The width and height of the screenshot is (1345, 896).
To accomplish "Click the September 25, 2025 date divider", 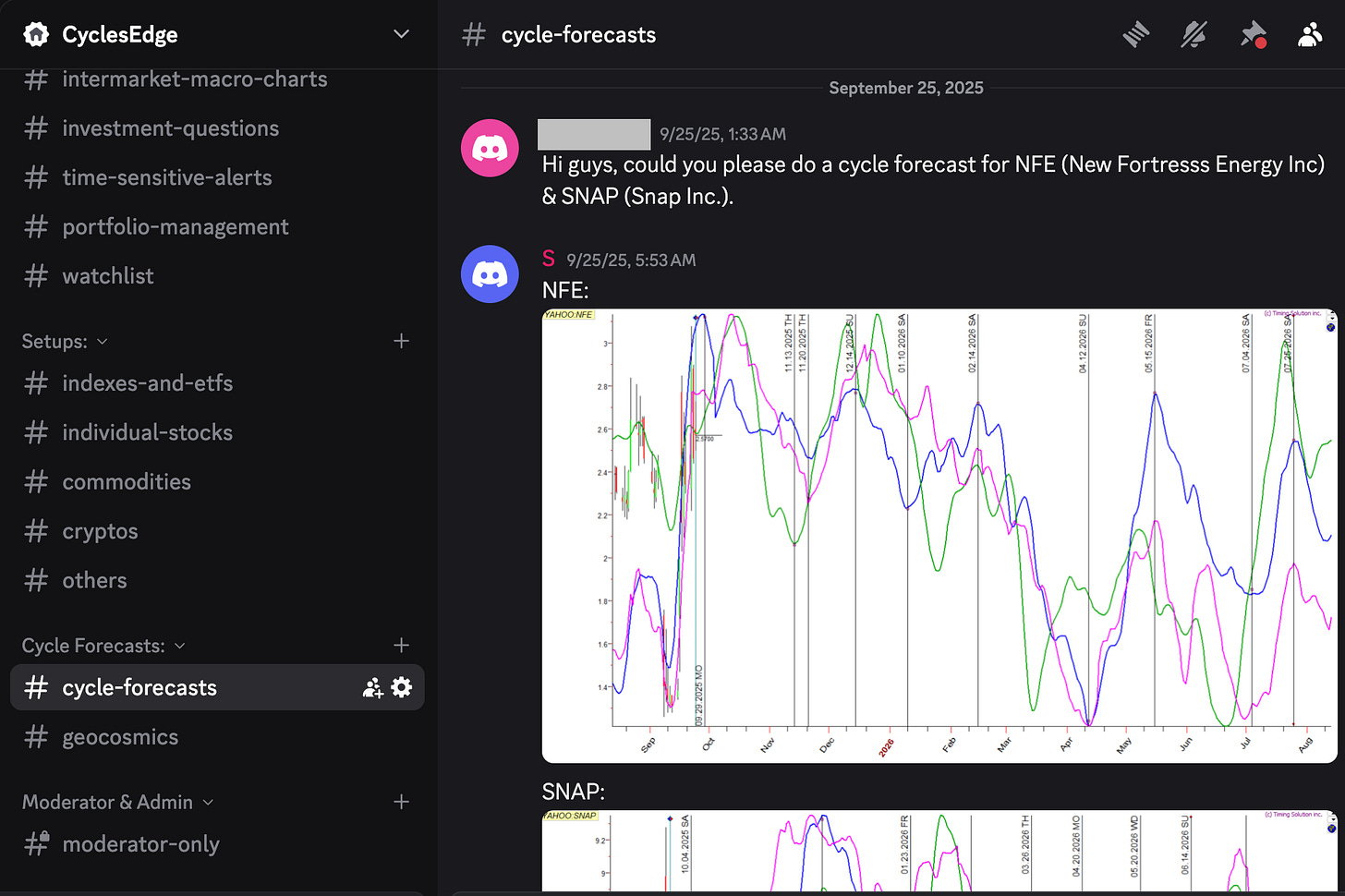I will [906, 88].
